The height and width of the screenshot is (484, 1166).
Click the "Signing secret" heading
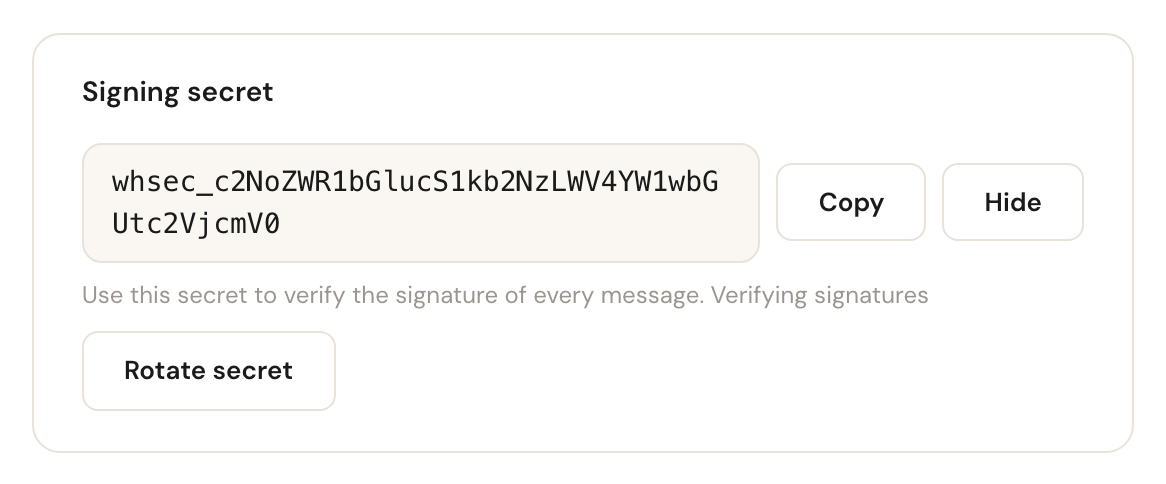(x=178, y=92)
